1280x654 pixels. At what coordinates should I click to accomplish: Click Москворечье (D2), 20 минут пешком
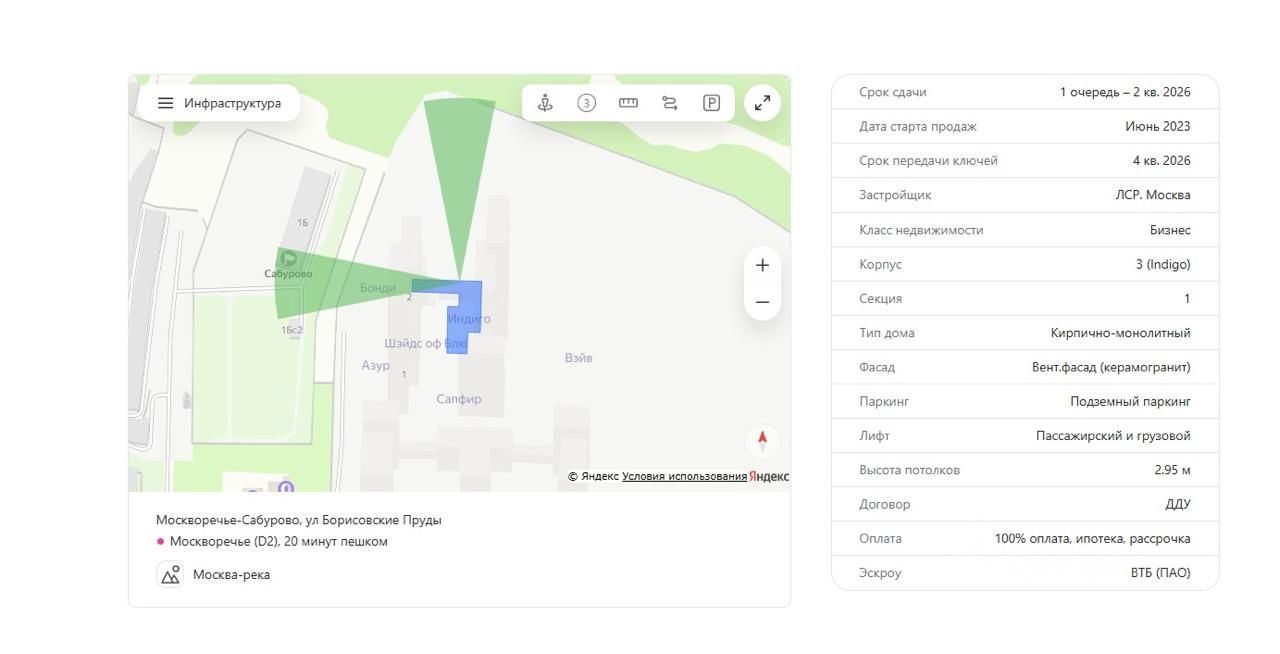[x=279, y=542]
